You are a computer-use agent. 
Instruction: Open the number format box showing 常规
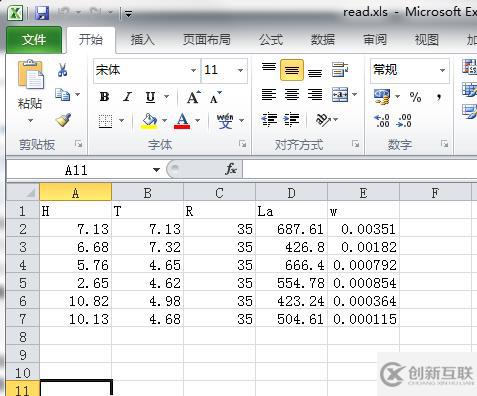[410, 70]
